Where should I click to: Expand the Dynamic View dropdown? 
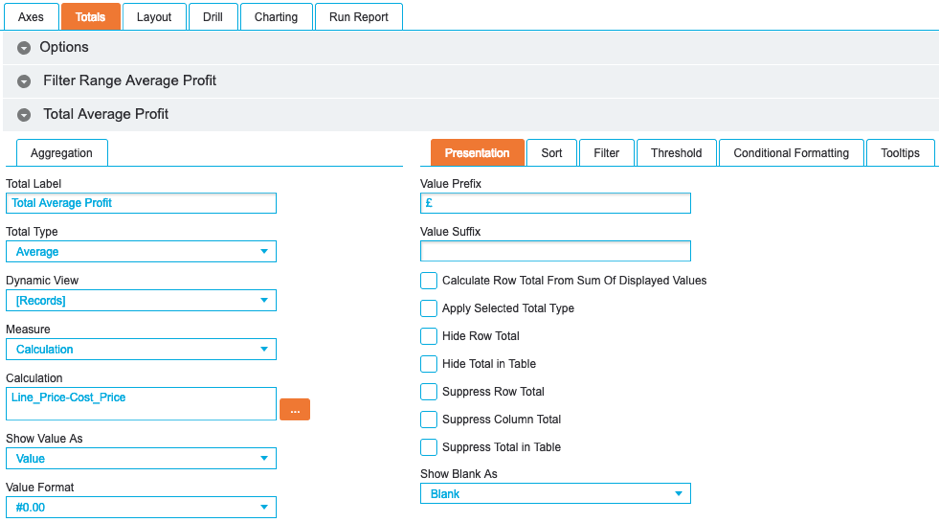141,301
